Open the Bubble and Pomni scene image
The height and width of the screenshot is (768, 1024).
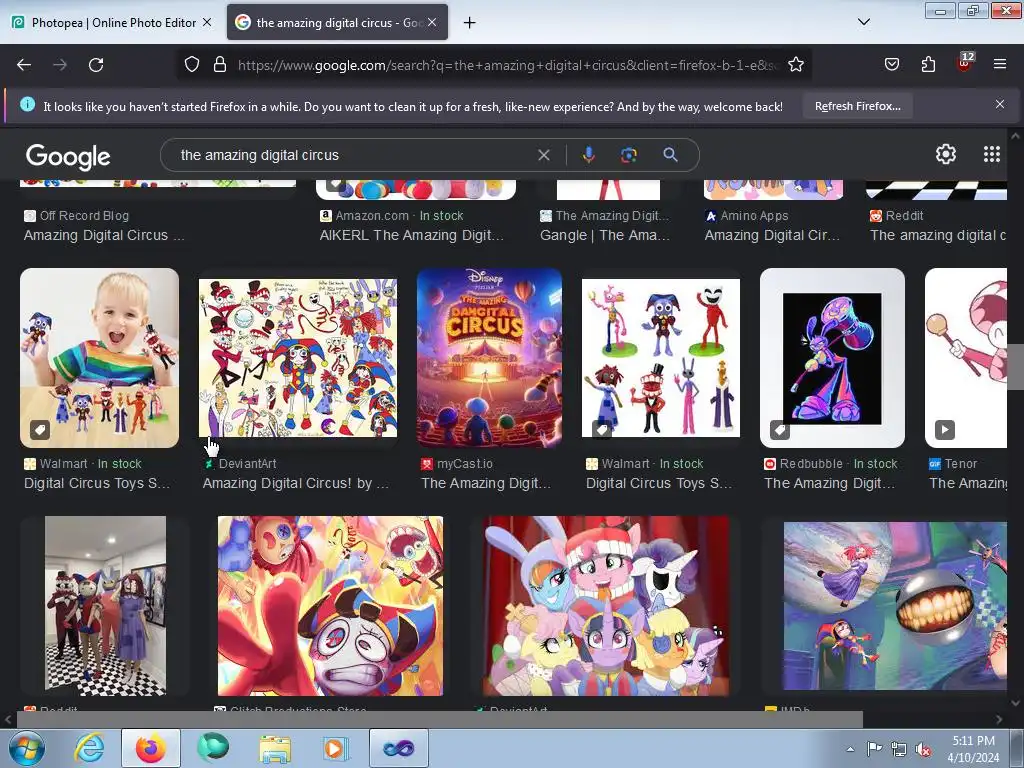(895, 605)
